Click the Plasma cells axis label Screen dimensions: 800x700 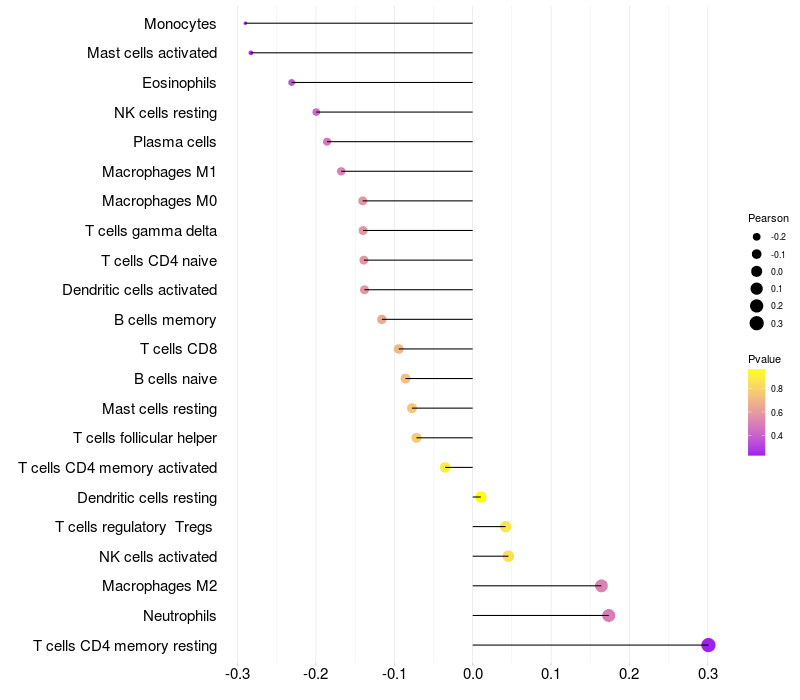tap(175, 142)
